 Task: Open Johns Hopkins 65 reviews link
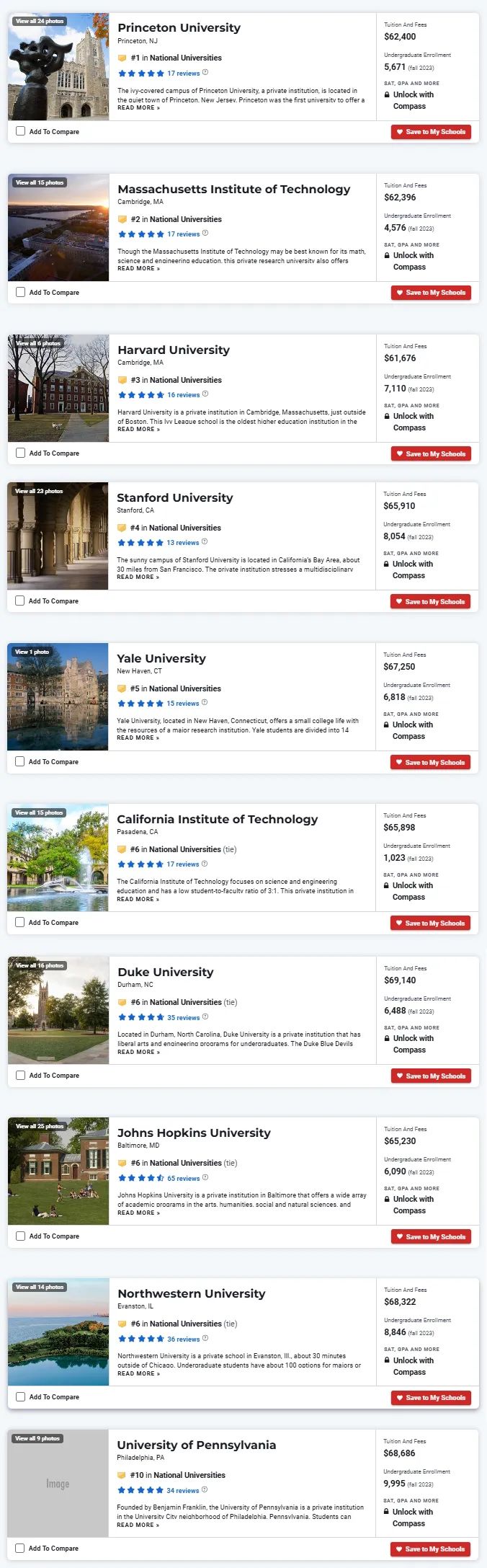click(184, 1178)
